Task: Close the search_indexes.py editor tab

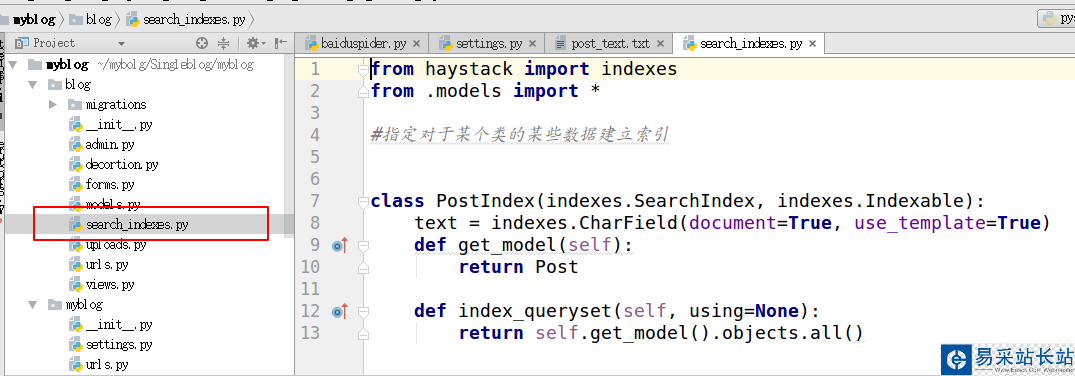Action: coord(812,43)
